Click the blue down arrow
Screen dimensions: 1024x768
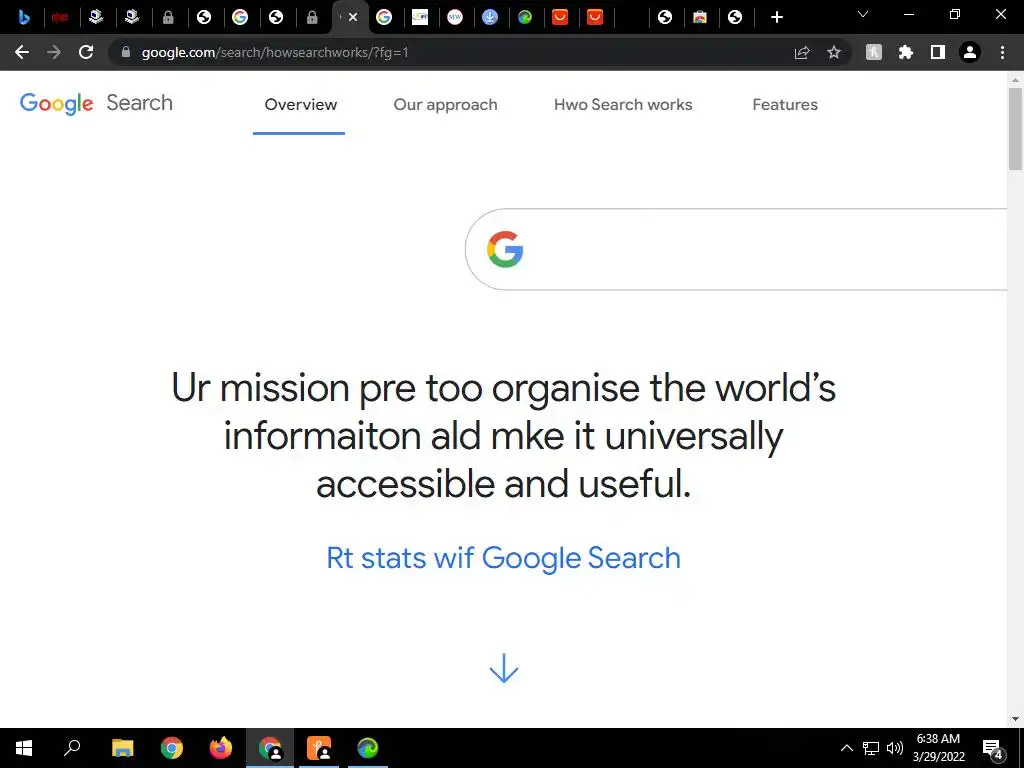[x=504, y=668]
